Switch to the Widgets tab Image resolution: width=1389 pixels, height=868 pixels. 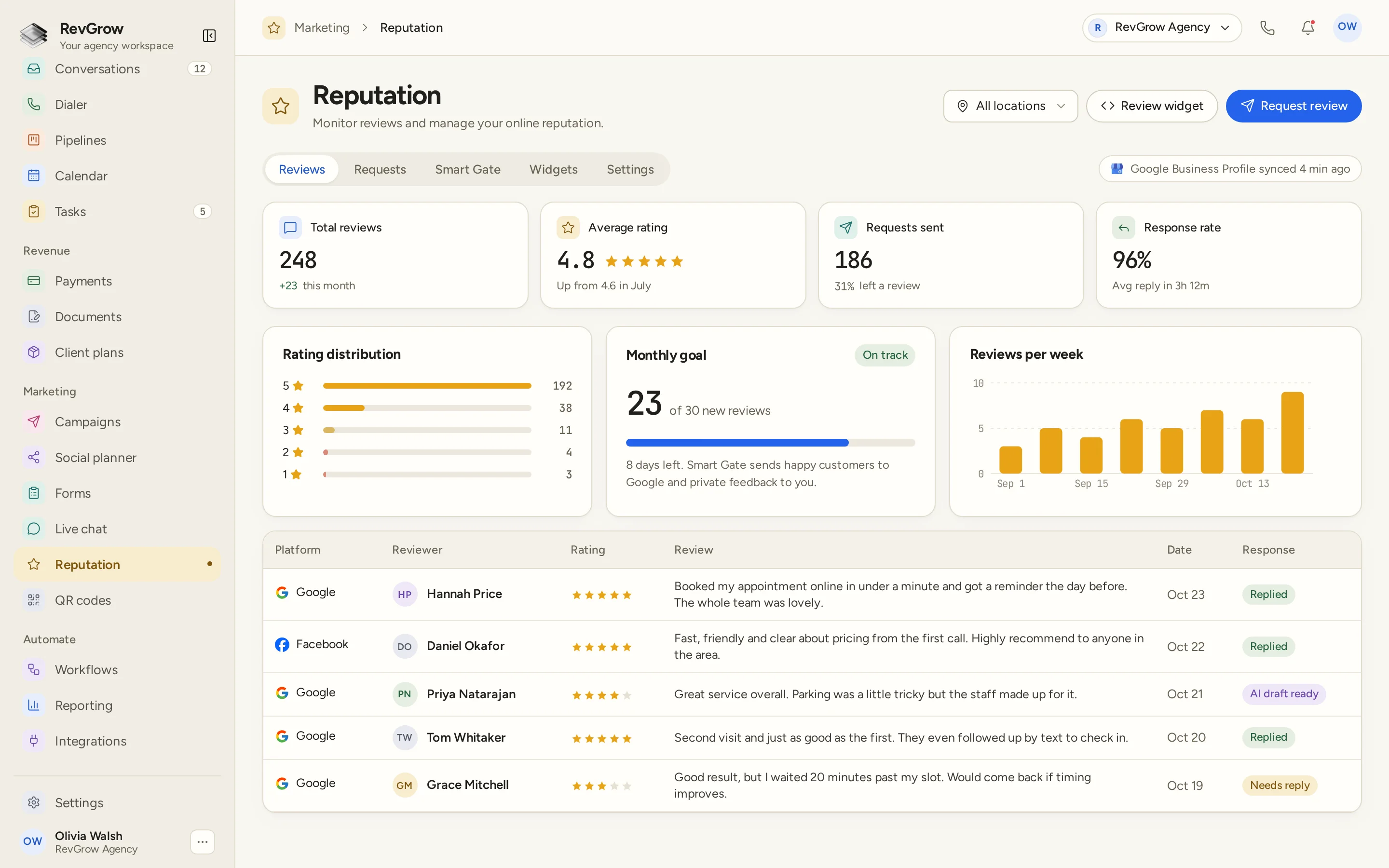pyautogui.click(x=553, y=169)
